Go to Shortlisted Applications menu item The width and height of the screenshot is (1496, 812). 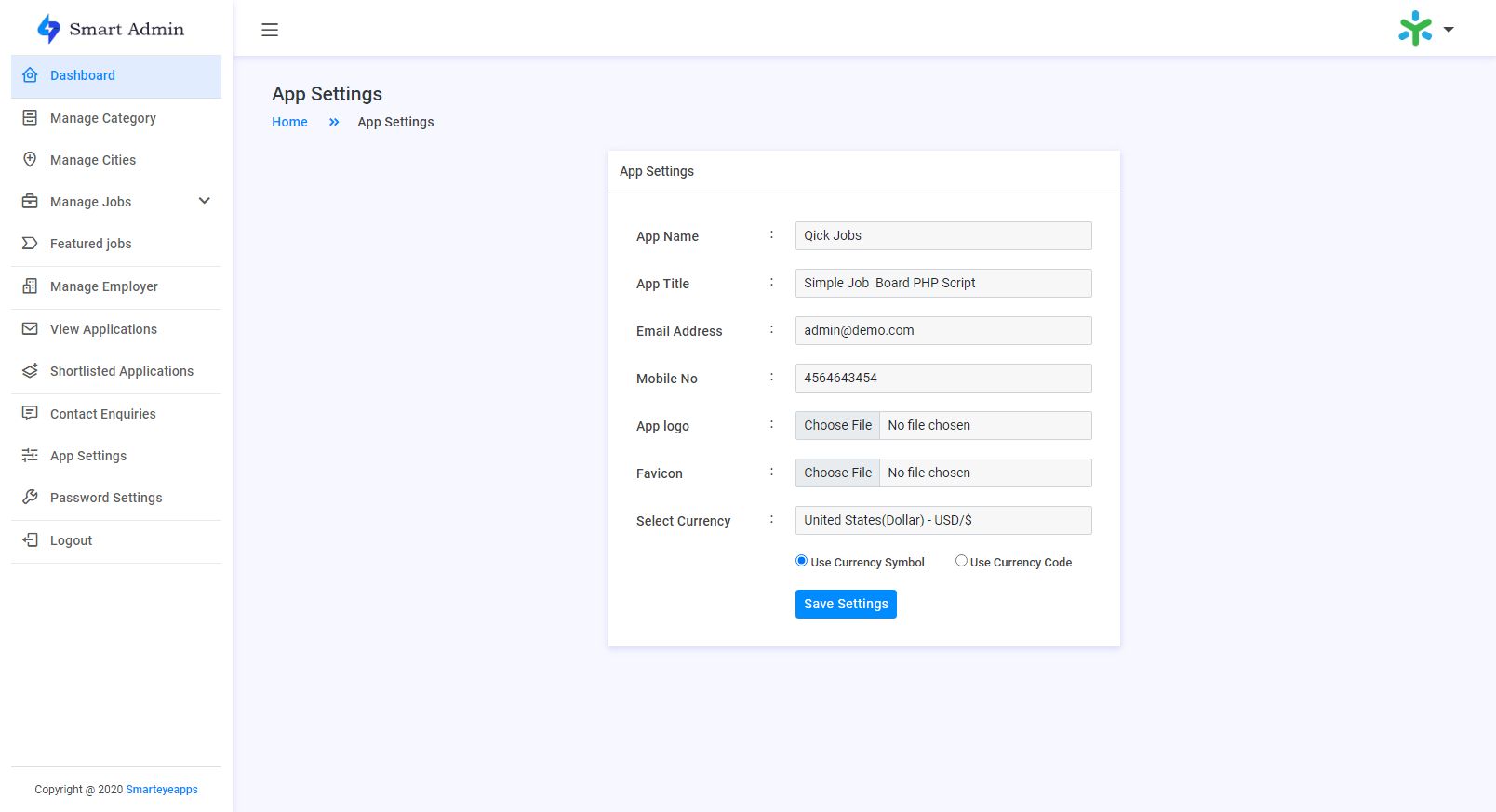pyautogui.click(x=122, y=371)
